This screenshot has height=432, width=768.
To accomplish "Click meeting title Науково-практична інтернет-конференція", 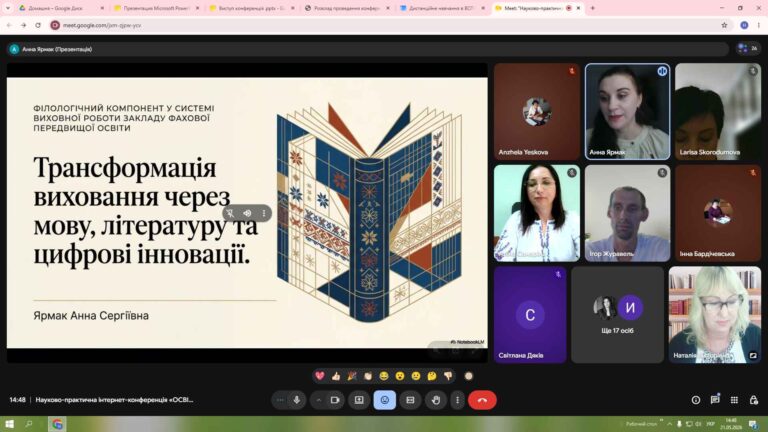I will tap(115, 400).
